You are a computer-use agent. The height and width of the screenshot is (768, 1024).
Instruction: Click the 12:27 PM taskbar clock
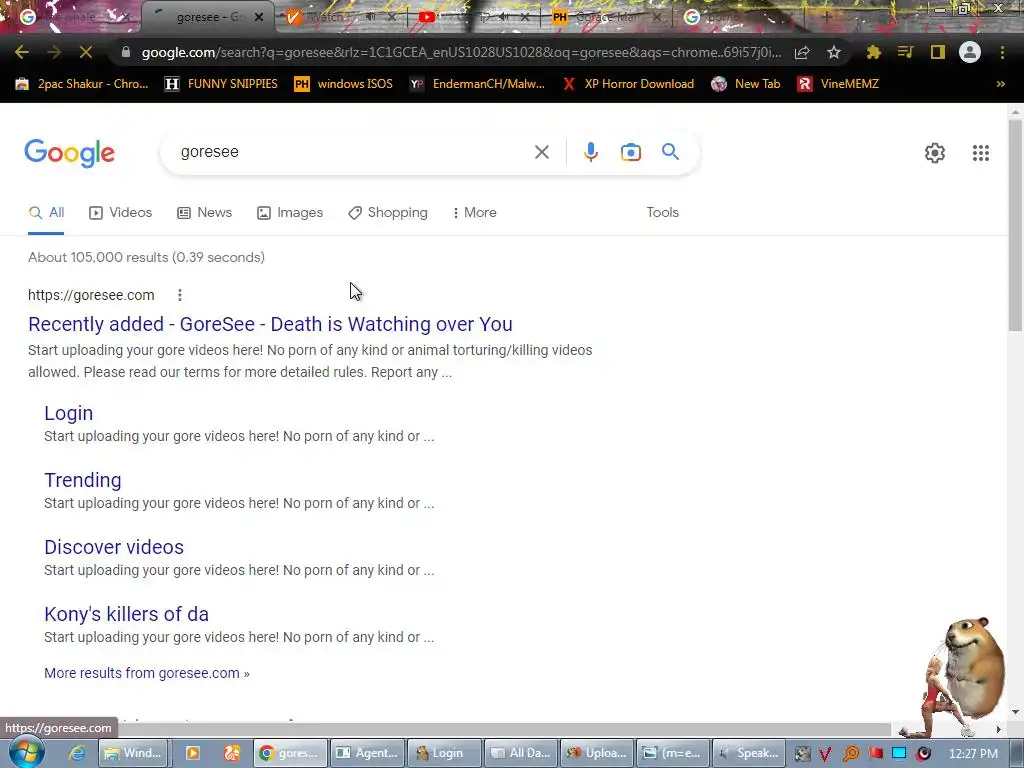pos(973,754)
